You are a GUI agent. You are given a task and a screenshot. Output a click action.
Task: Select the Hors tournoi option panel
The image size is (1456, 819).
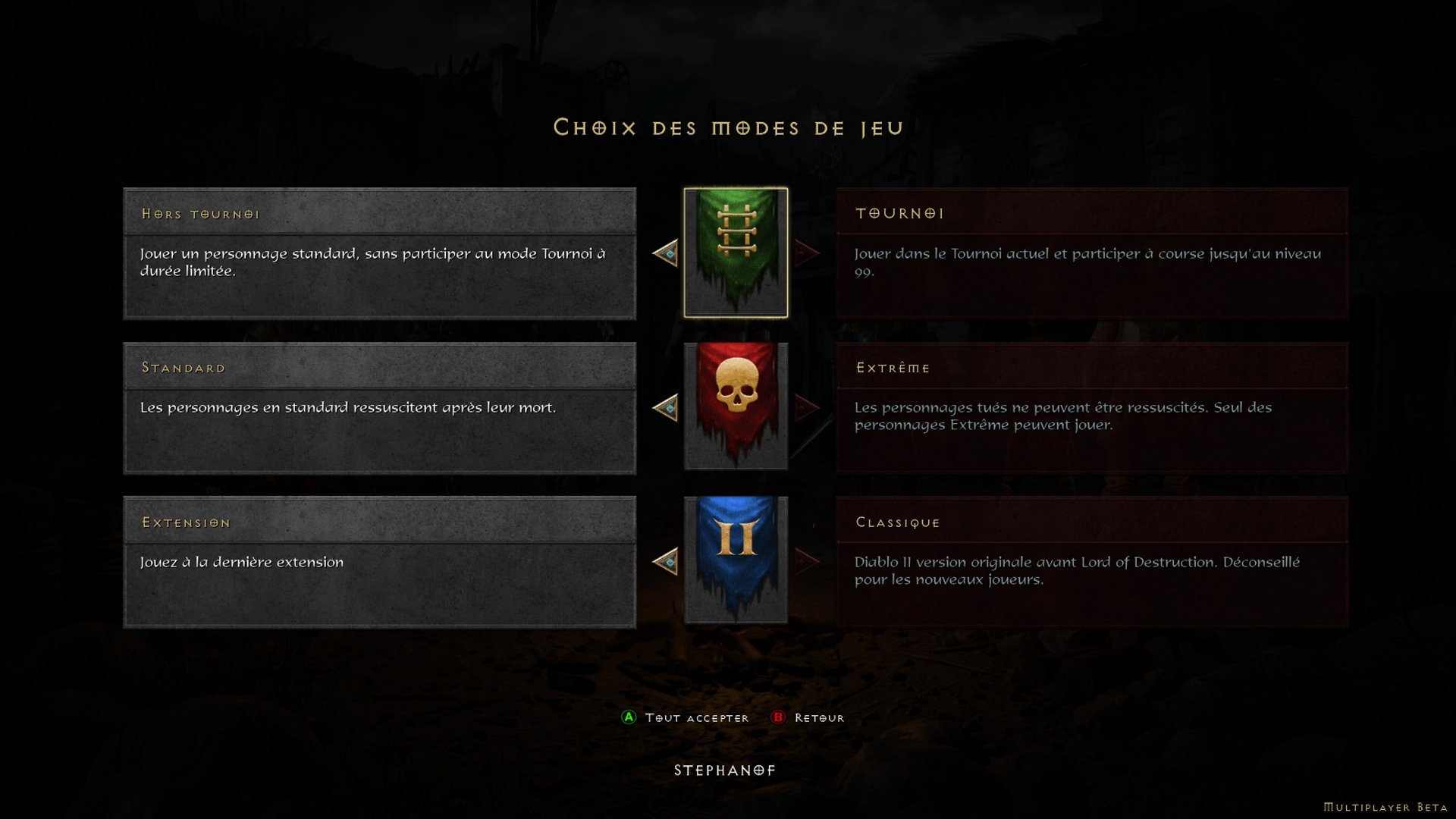click(380, 253)
